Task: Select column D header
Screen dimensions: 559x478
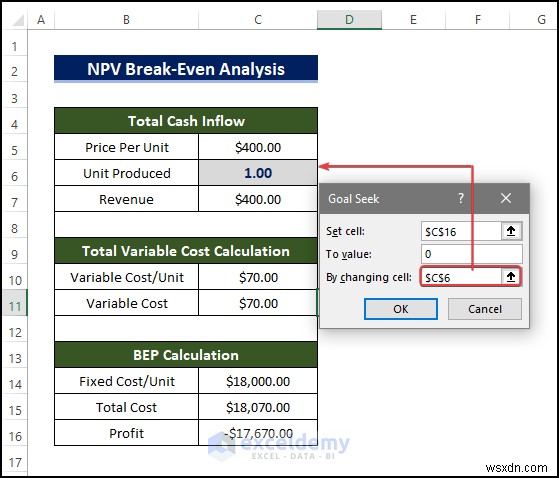Action: coord(349,20)
